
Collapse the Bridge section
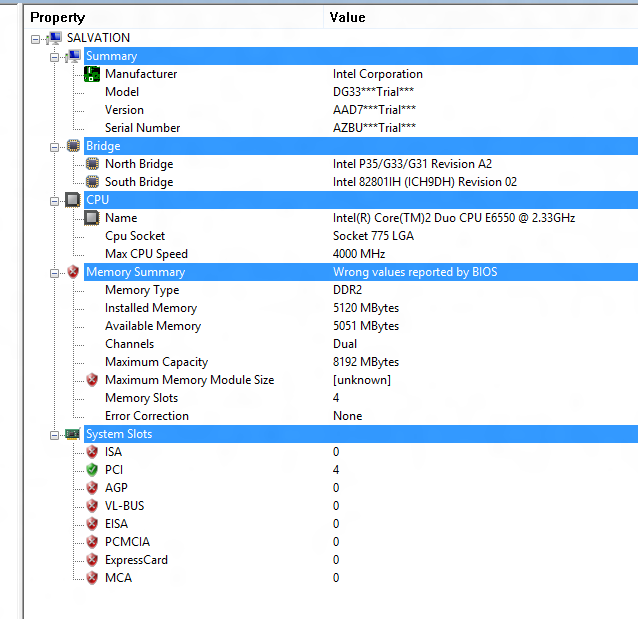coord(55,147)
